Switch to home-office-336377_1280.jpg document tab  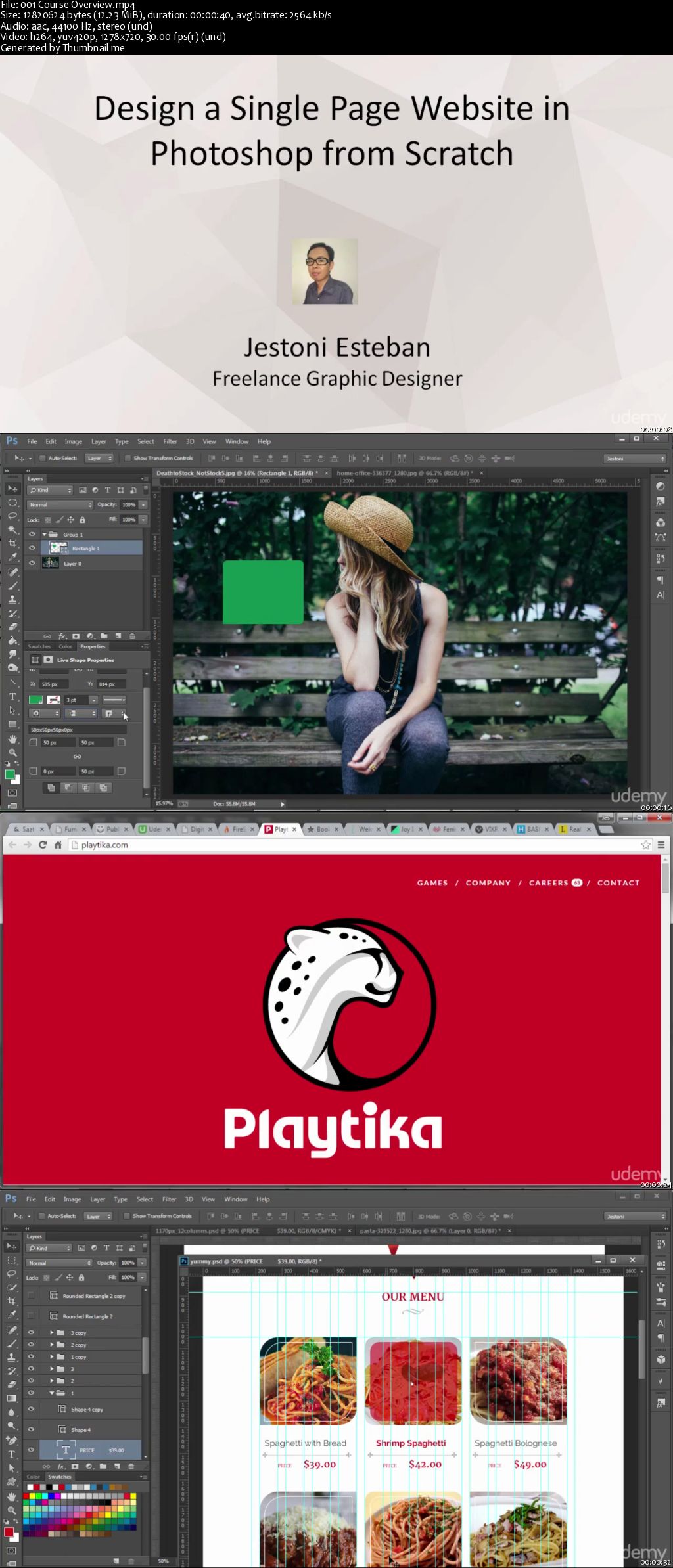(x=404, y=472)
